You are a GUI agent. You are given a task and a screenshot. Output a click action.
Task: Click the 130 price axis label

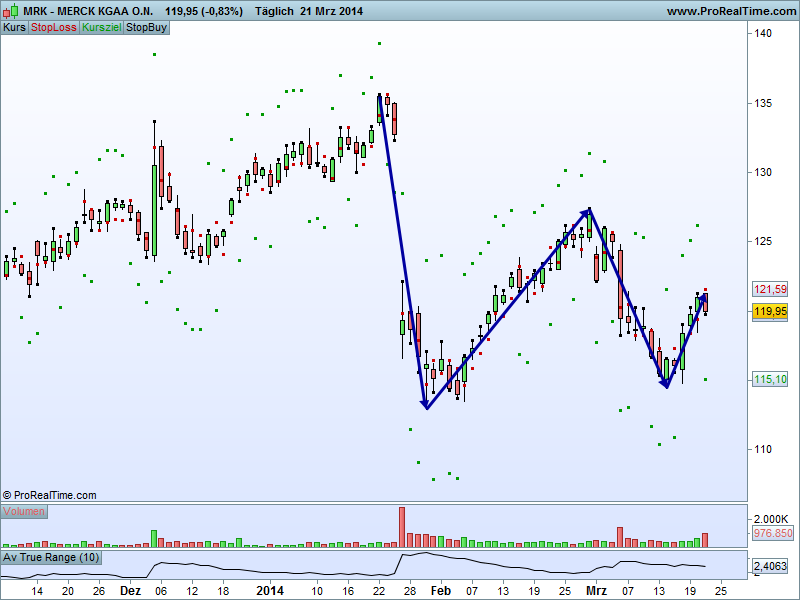[x=763, y=172]
